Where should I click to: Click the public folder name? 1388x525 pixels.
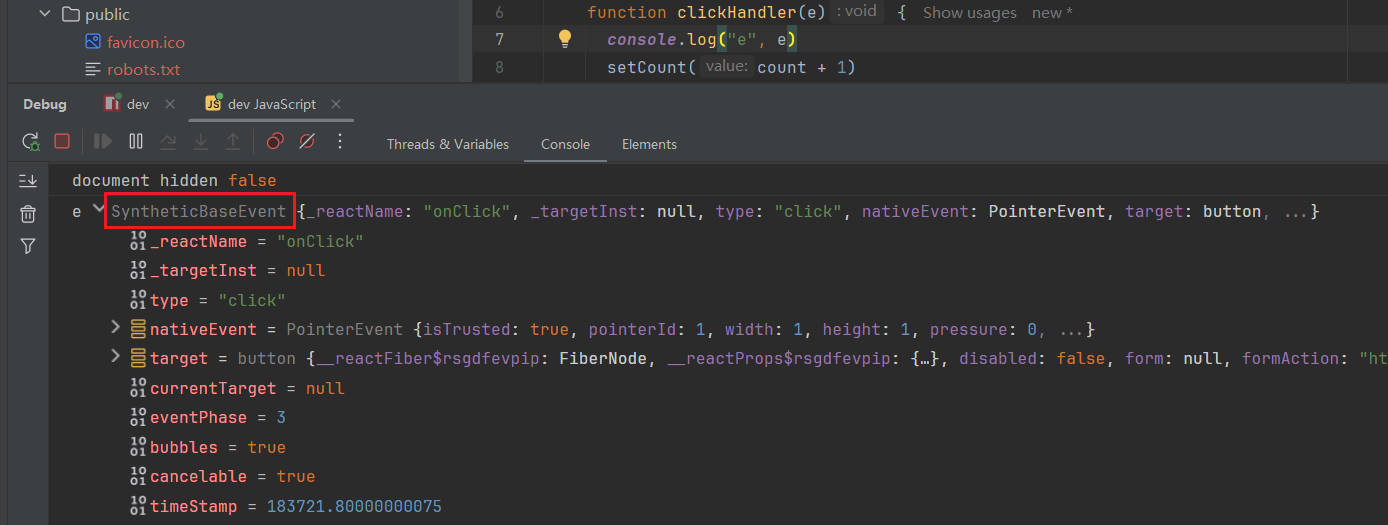pyautogui.click(x=108, y=15)
